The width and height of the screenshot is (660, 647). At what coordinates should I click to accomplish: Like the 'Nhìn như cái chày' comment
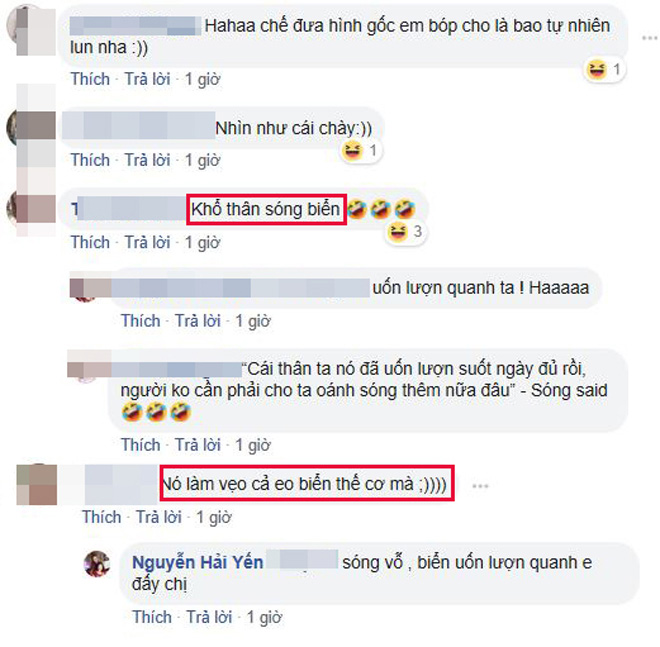90,160
